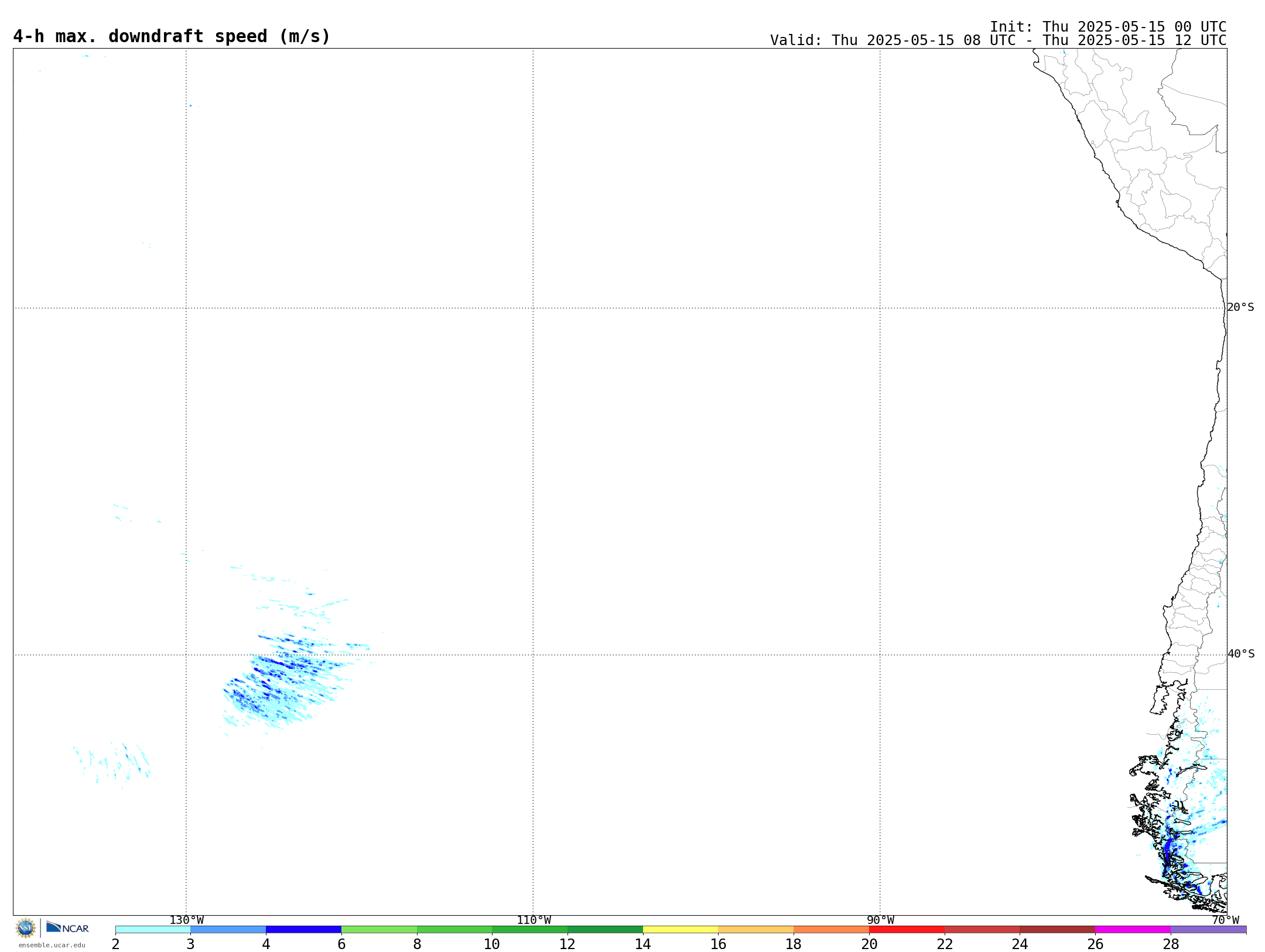Click the dark blue 4-6 colorbar segment
Viewport: 1265px width, 952px height.
click(303, 930)
